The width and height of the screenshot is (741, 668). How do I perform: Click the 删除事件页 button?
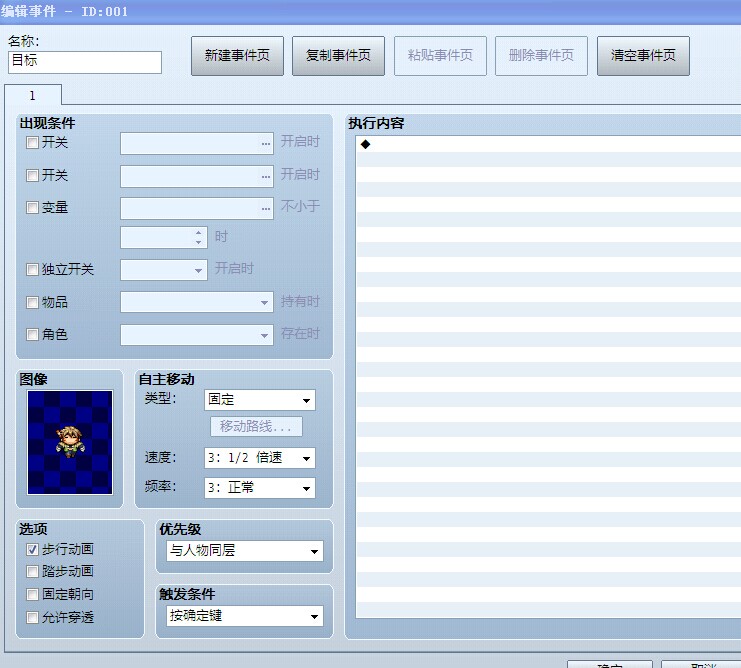coord(541,56)
